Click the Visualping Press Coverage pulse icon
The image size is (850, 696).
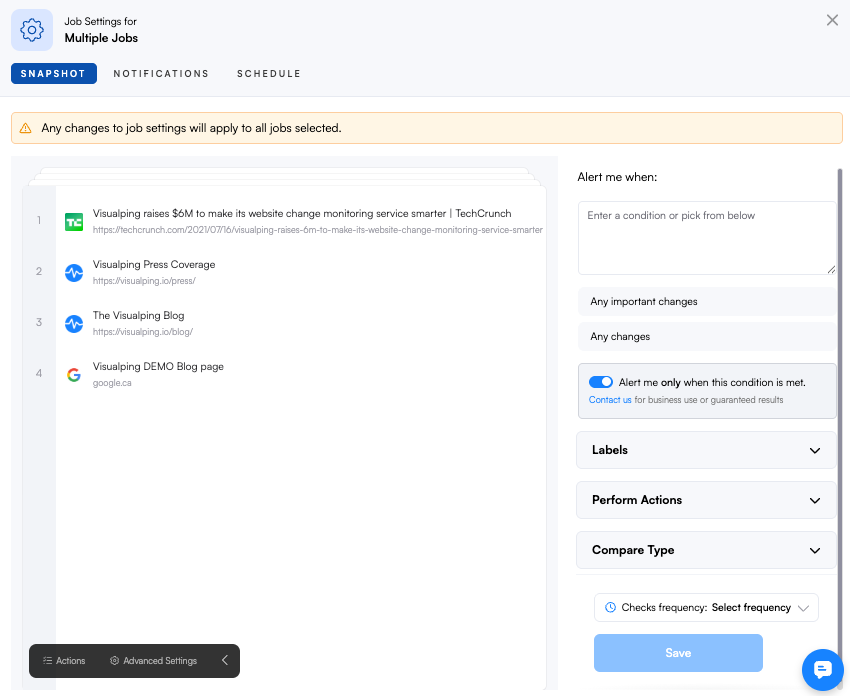(74, 273)
